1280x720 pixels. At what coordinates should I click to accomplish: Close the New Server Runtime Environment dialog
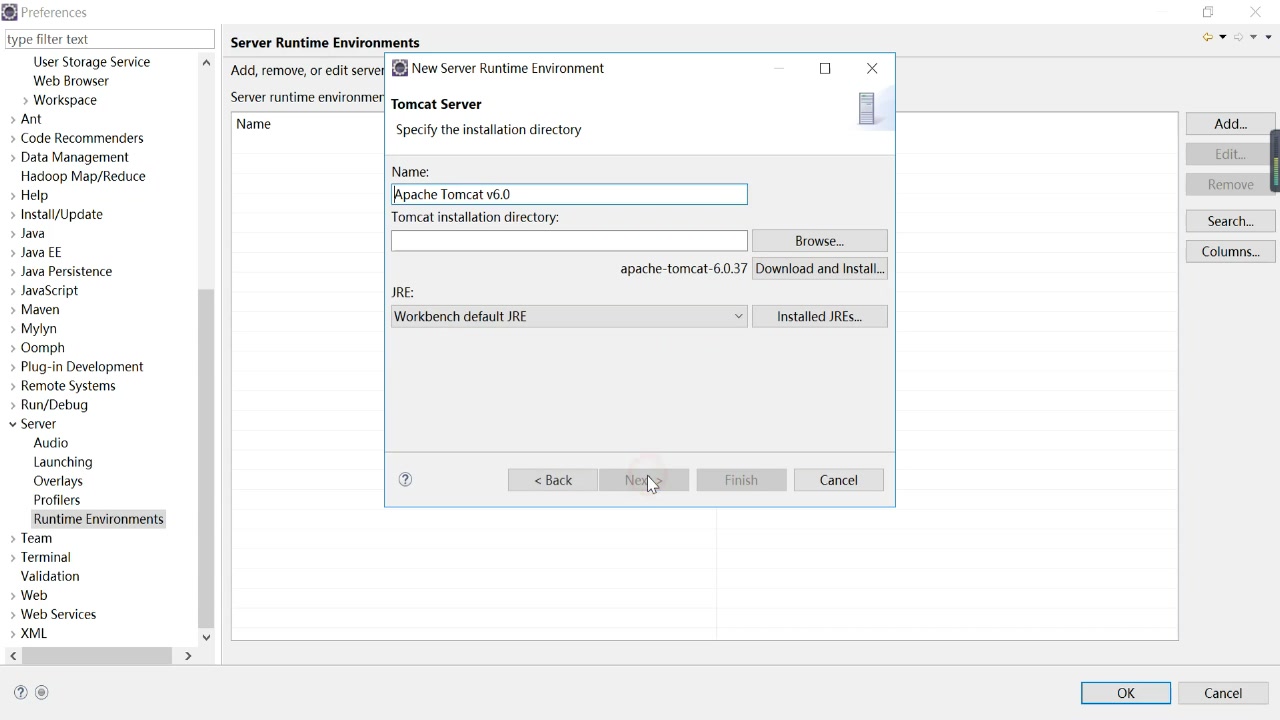[872, 68]
